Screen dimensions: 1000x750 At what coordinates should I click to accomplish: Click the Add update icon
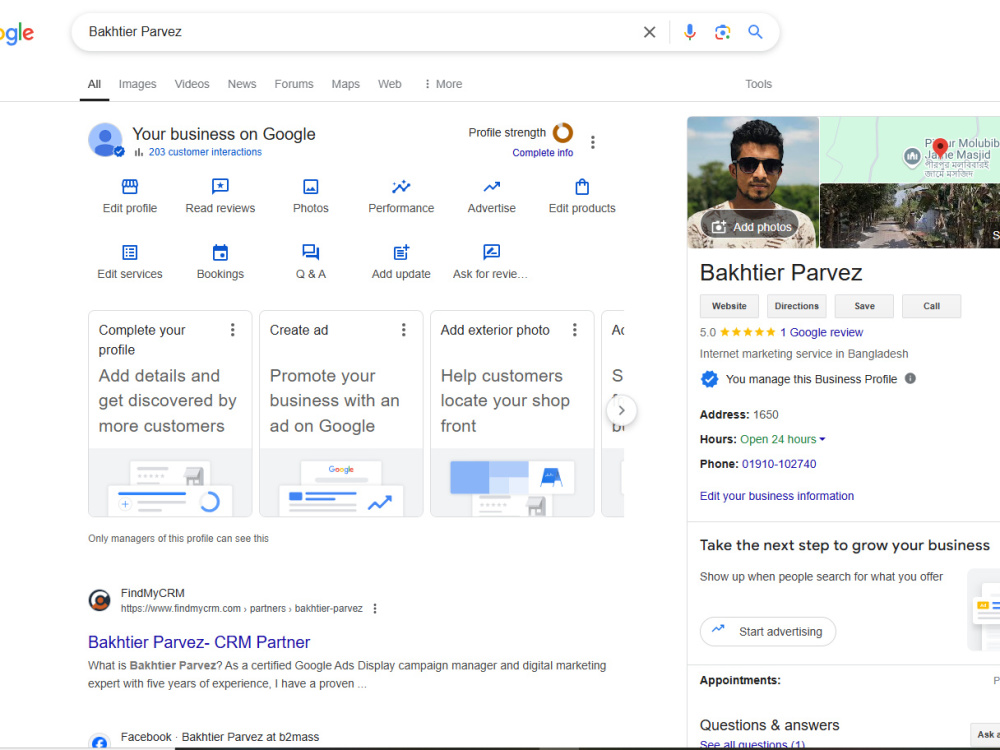point(401,253)
